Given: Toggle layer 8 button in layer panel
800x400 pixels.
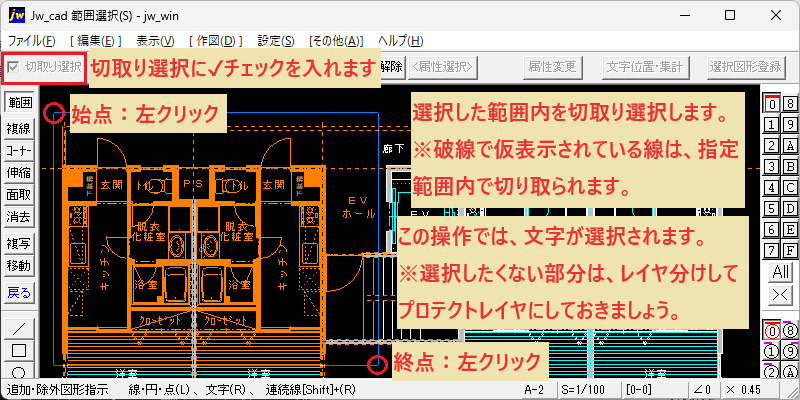Looking at the screenshot, I should coord(790,104).
